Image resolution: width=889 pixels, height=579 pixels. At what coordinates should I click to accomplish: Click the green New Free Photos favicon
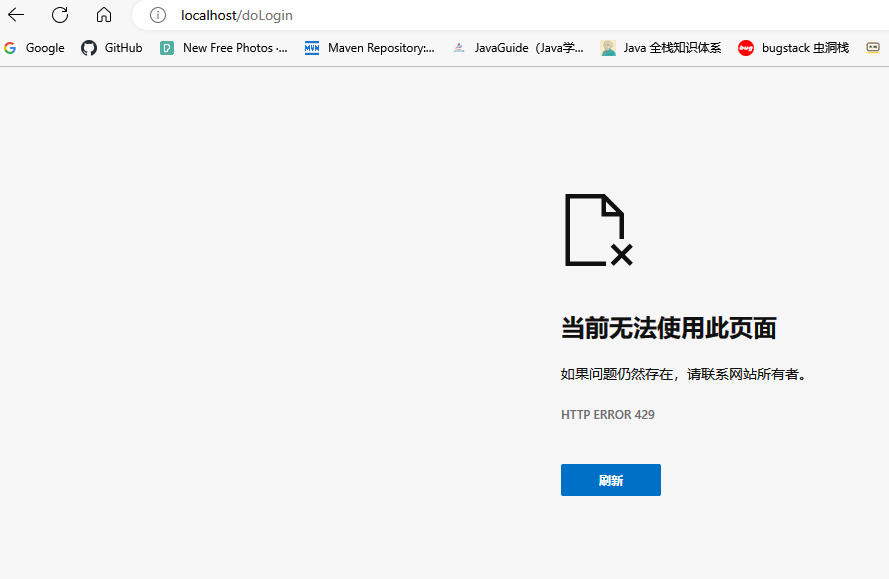tap(167, 48)
